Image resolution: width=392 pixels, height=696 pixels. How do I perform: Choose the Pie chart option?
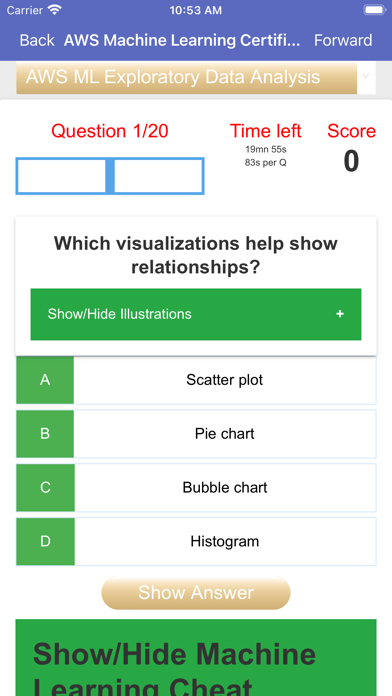pos(225,434)
